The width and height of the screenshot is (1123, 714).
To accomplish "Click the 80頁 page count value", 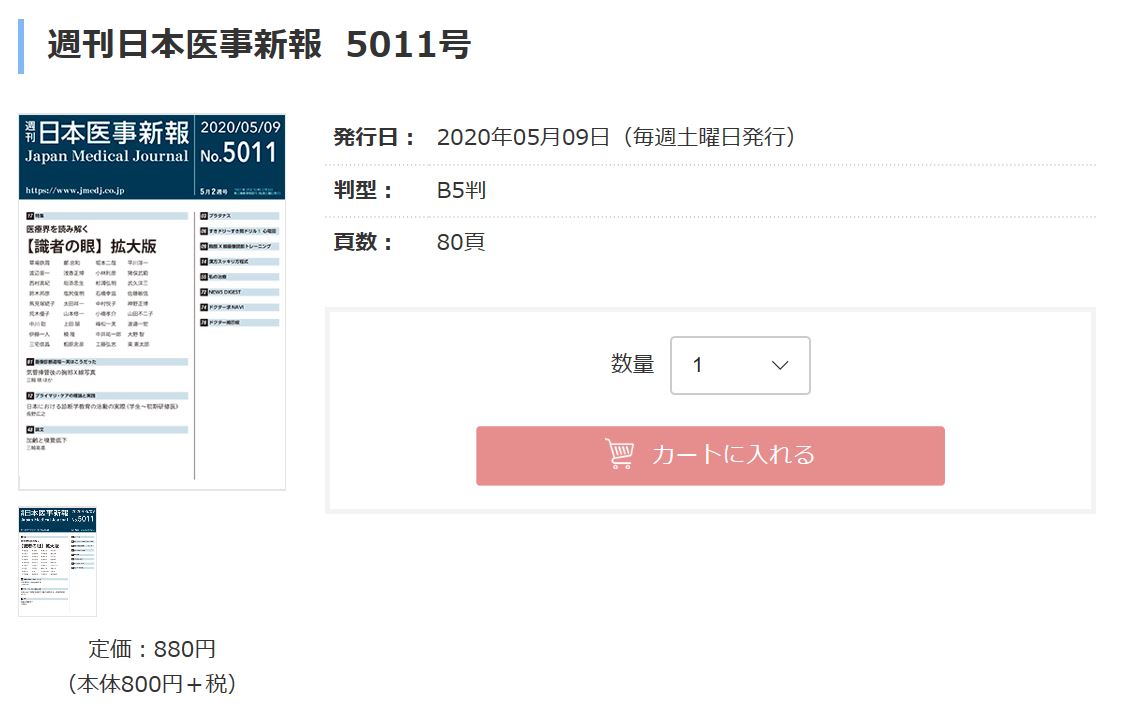I will point(461,242).
